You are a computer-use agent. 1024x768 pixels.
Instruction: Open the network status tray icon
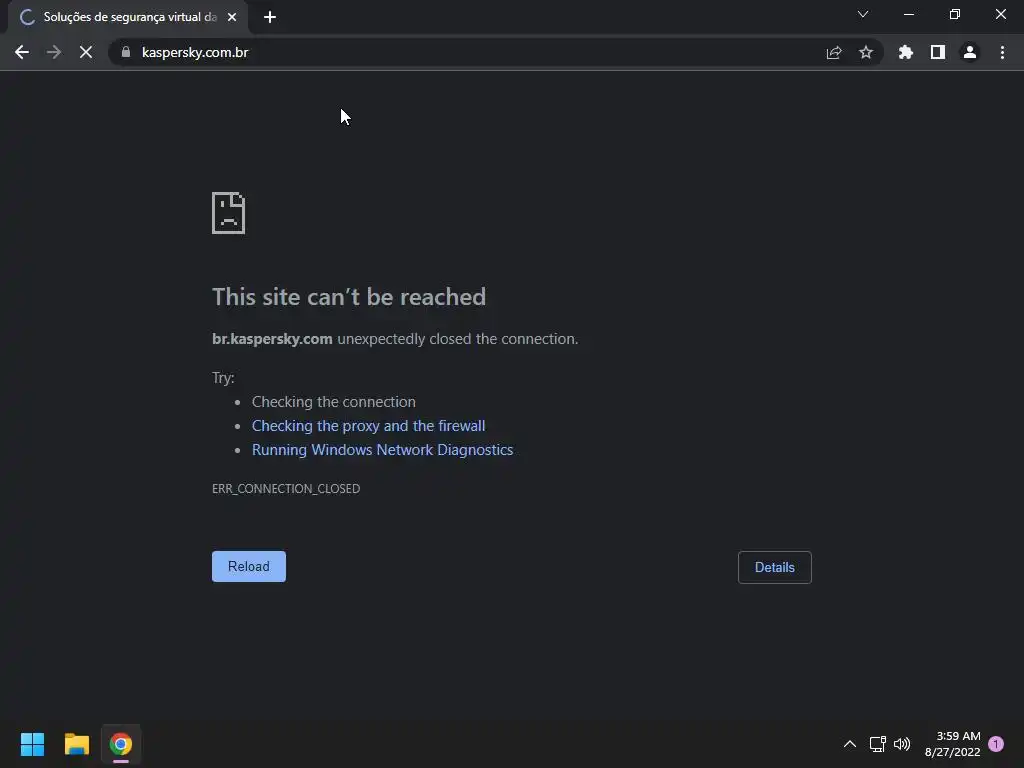tap(877, 744)
